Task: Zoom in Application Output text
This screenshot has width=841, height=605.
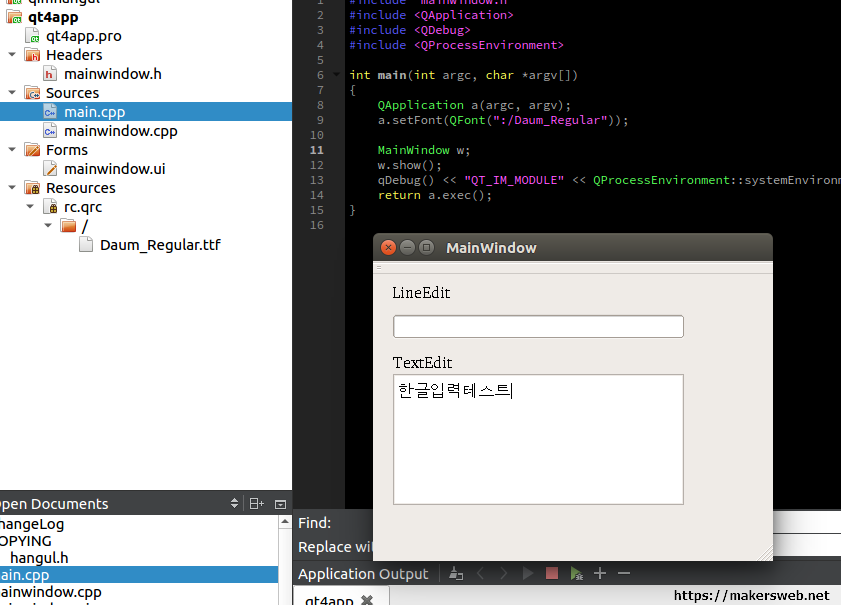Action: (x=600, y=573)
